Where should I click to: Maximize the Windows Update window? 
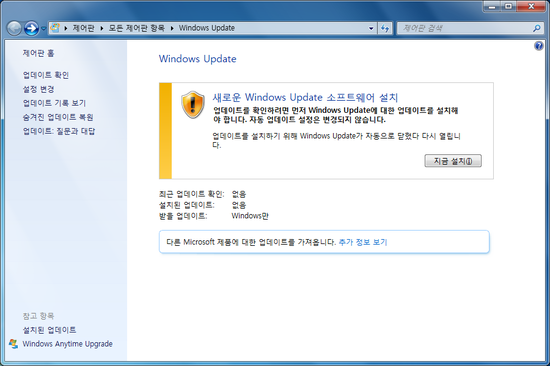[508, 7]
